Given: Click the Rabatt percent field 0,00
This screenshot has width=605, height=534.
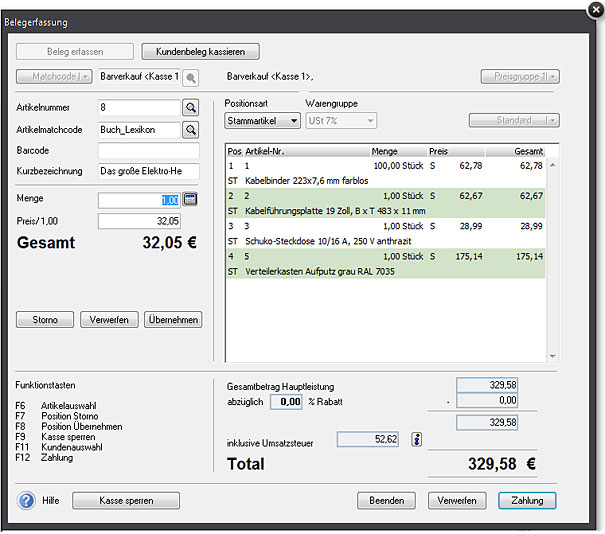Looking at the screenshot, I should tap(286, 402).
